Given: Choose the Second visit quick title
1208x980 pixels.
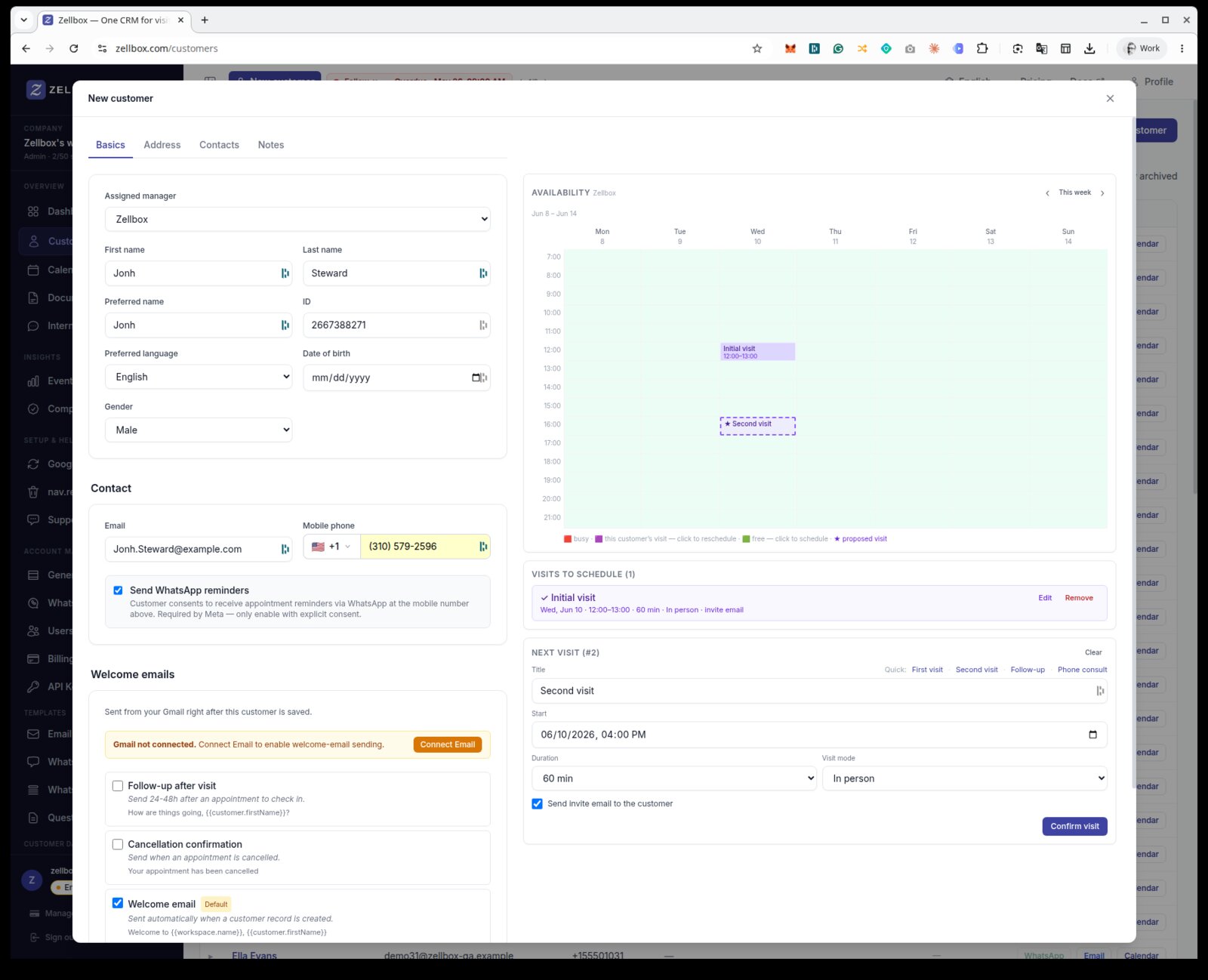Looking at the screenshot, I should pos(976,670).
